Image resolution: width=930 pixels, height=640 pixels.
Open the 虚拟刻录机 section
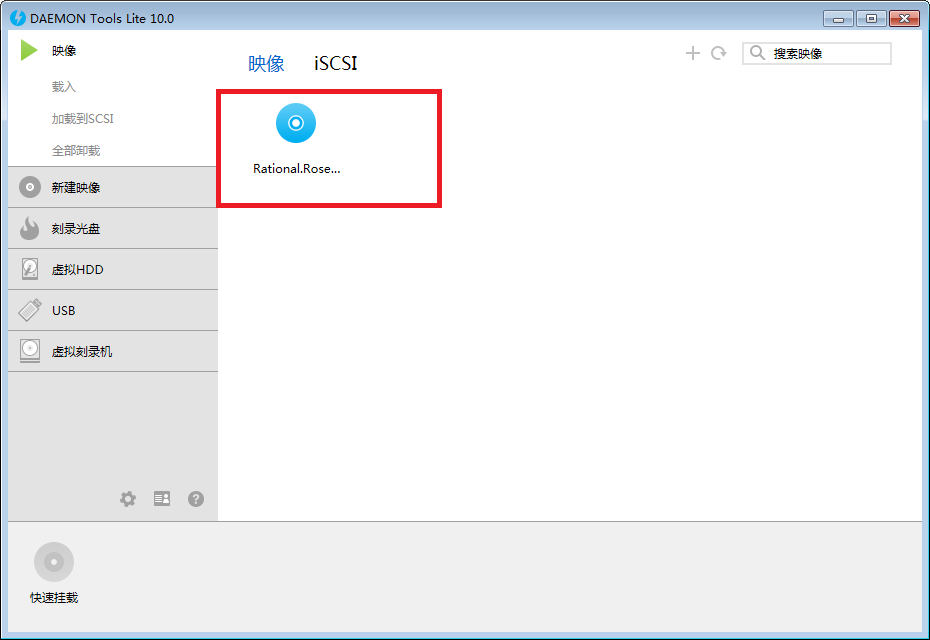coord(113,351)
